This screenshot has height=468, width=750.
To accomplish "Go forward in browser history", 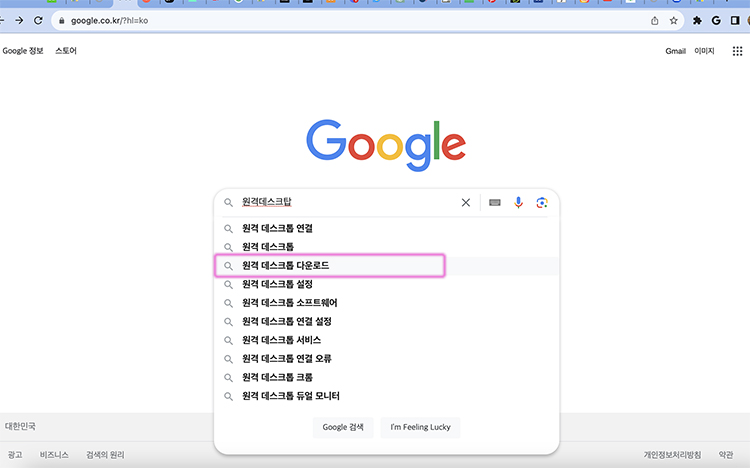I will (19, 21).
